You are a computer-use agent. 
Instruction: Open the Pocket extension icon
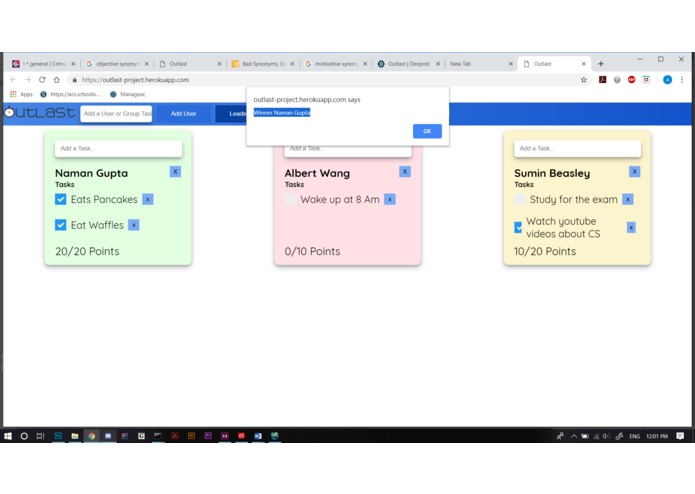click(646, 80)
